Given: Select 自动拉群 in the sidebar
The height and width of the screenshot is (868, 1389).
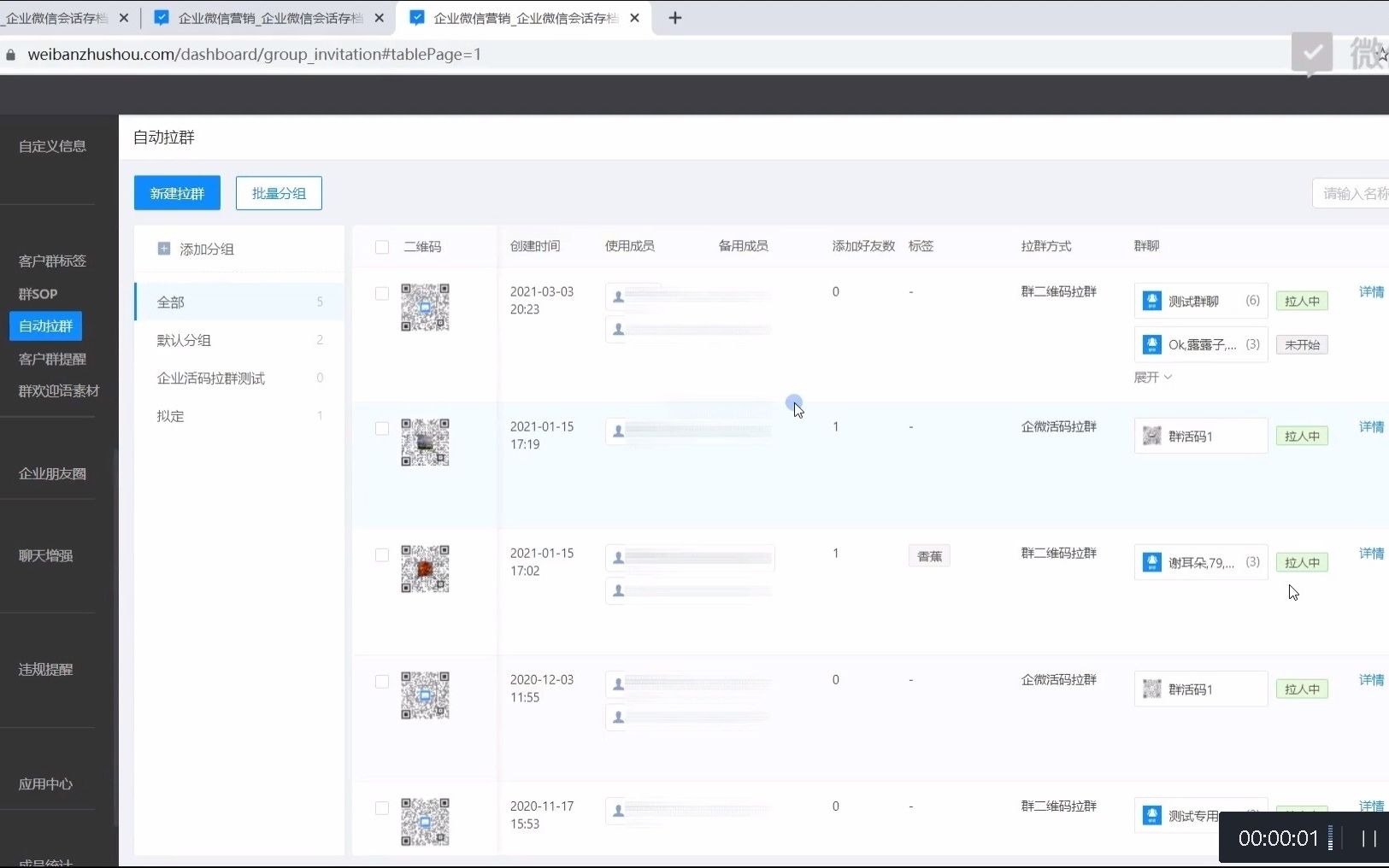Looking at the screenshot, I should click(x=46, y=325).
